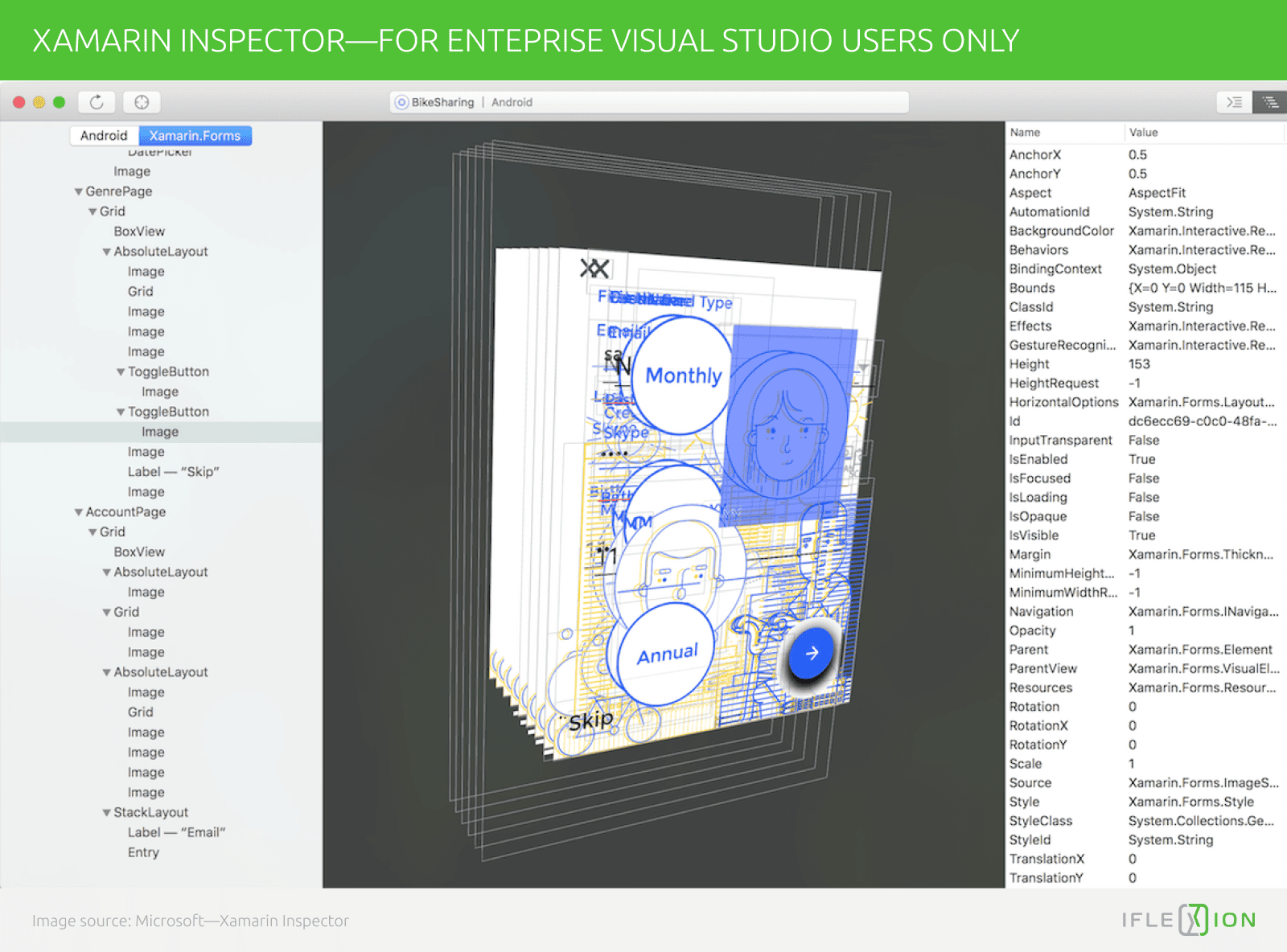Select the Parent property row
1287x952 pixels.
(x=1145, y=650)
